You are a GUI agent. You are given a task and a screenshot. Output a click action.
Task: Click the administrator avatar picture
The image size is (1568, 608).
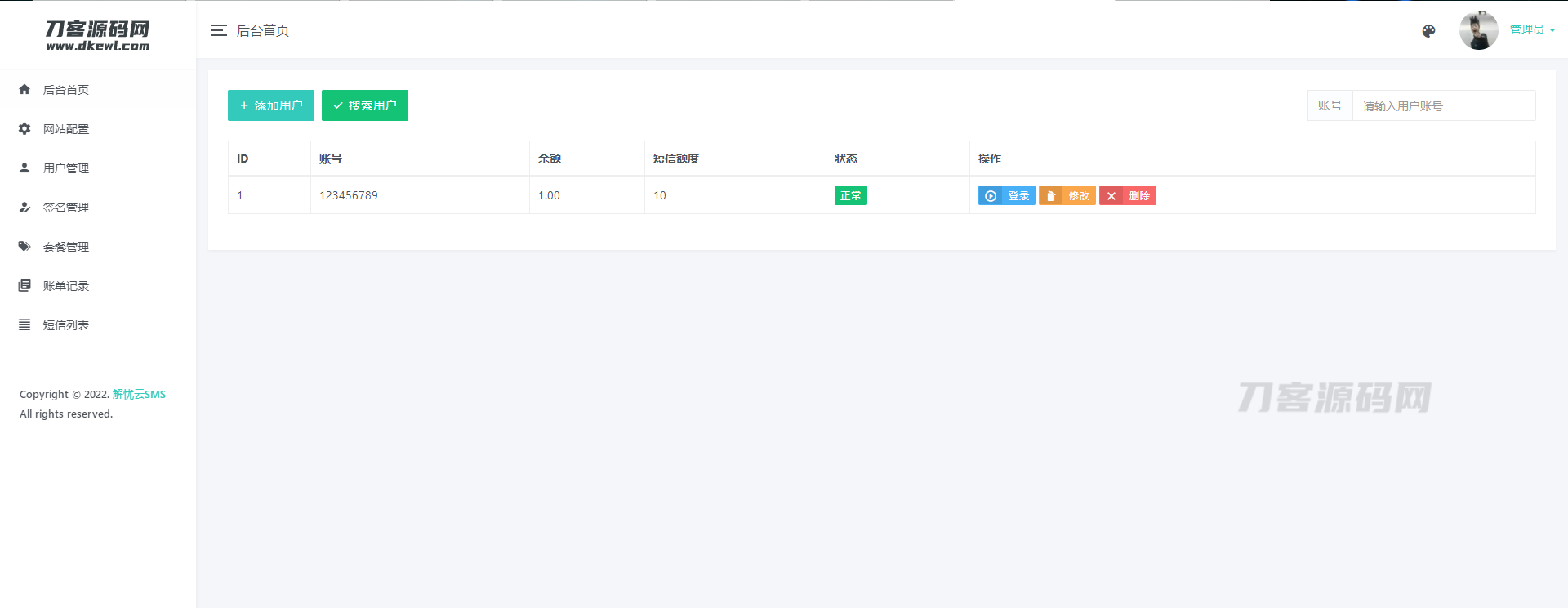click(1478, 30)
